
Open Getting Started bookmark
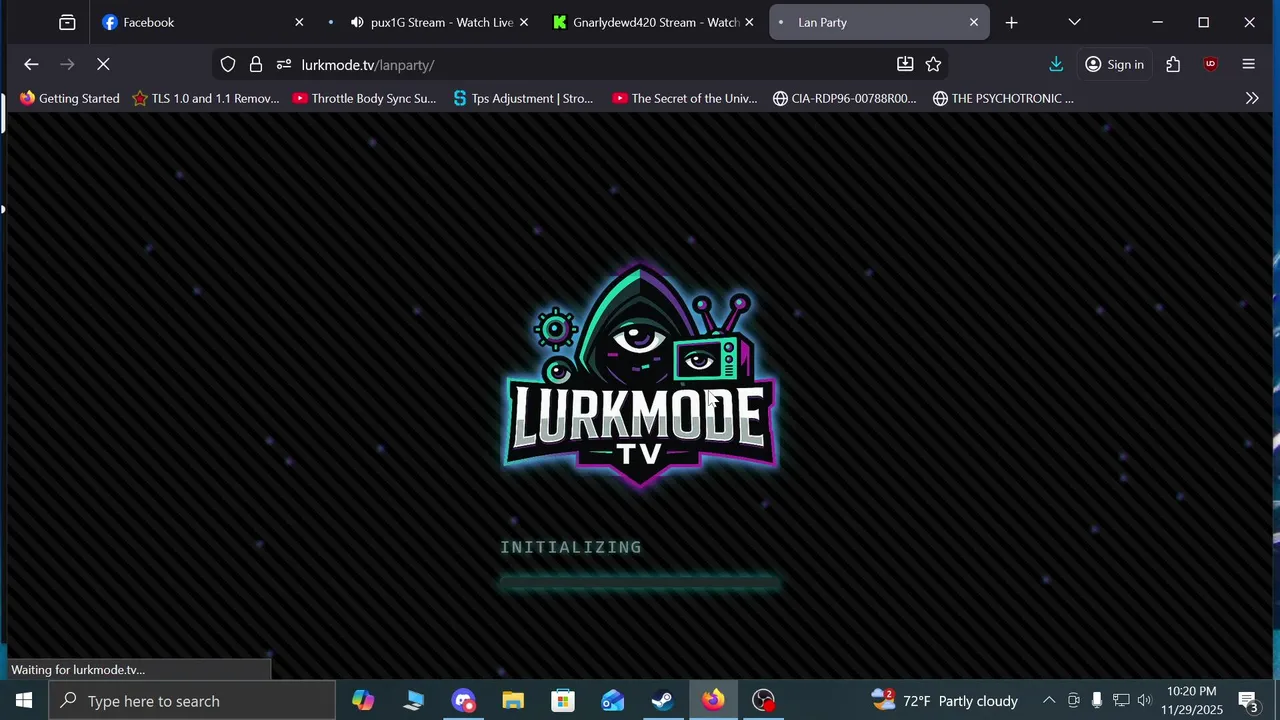[70, 98]
